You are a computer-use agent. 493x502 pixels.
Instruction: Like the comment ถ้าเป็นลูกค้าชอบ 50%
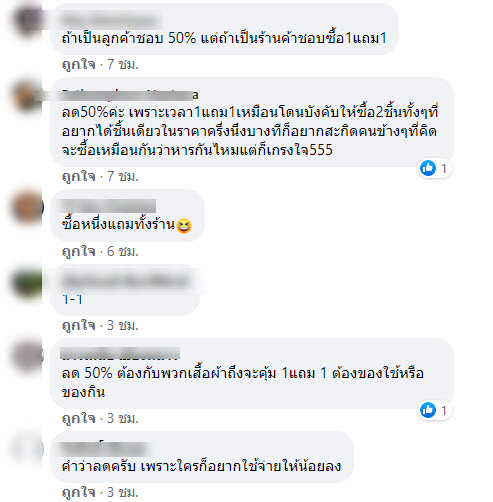click(x=79, y=64)
